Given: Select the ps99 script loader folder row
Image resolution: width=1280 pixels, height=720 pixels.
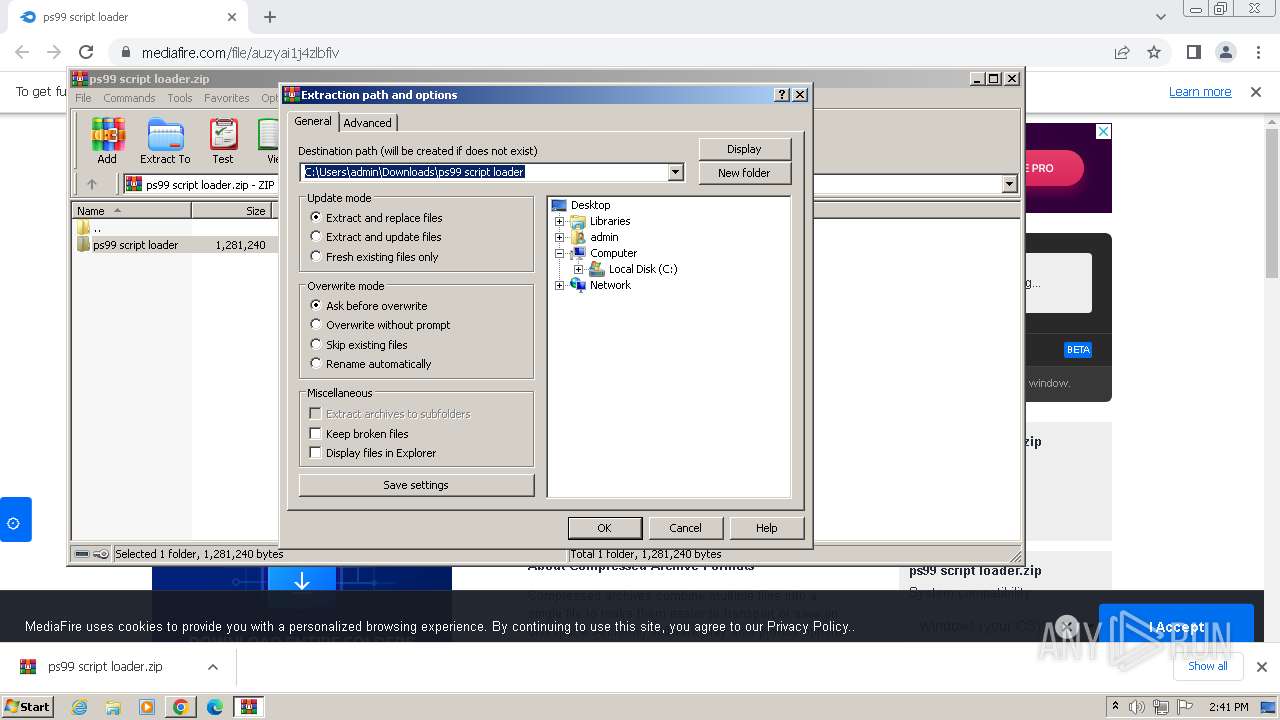Looking at the screenshot, I should (x=175, y=245).
